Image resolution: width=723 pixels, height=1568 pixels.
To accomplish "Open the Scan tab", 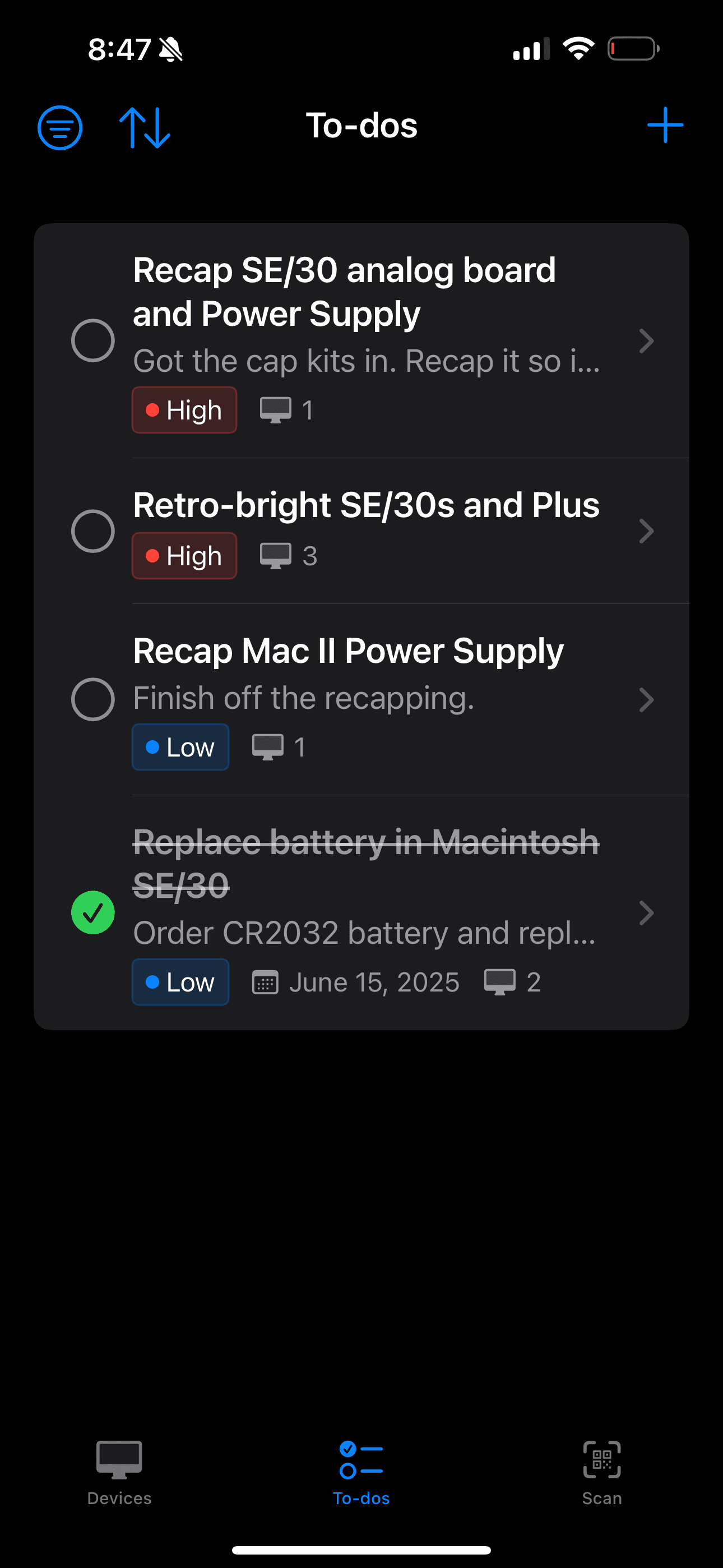I will tap(601, 1472).
